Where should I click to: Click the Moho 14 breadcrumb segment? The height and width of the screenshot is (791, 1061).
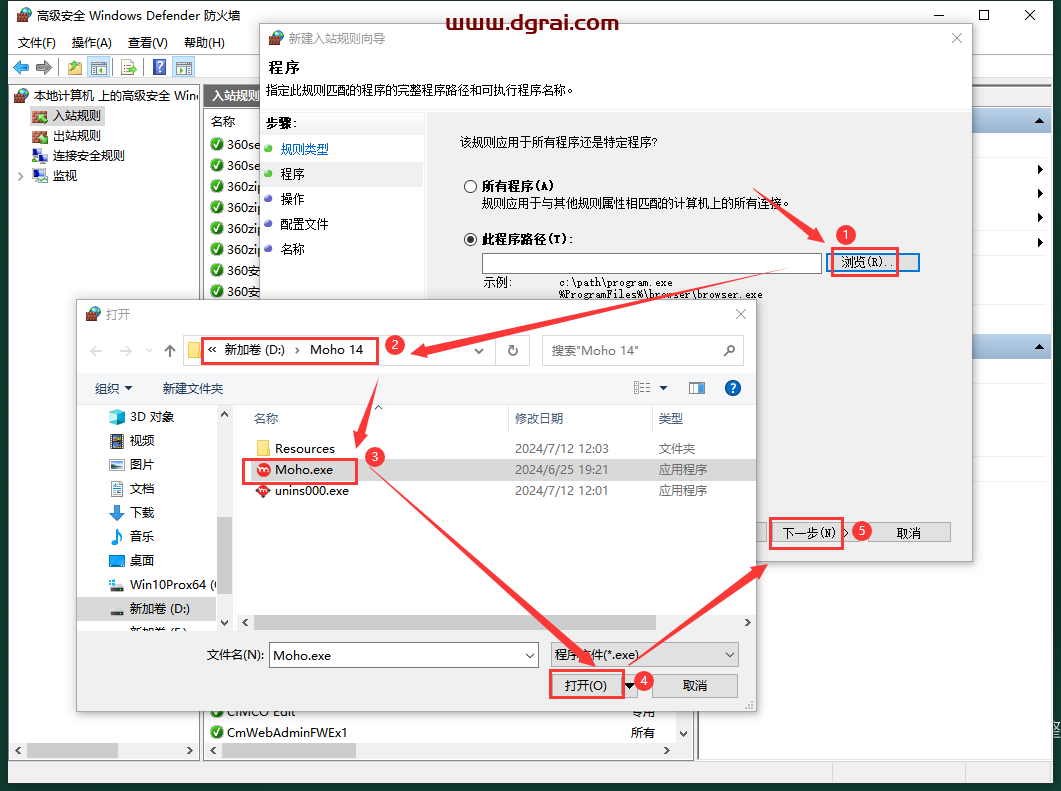tap(336, 350)
